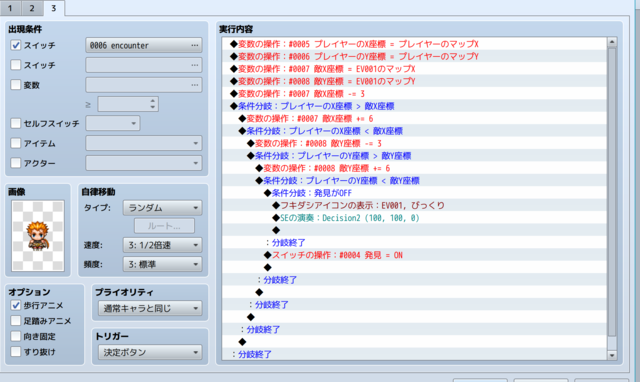Enable the アイテム condition checkbox
The width and height of the screenshot is (640, 382).
tap(16, 143)
